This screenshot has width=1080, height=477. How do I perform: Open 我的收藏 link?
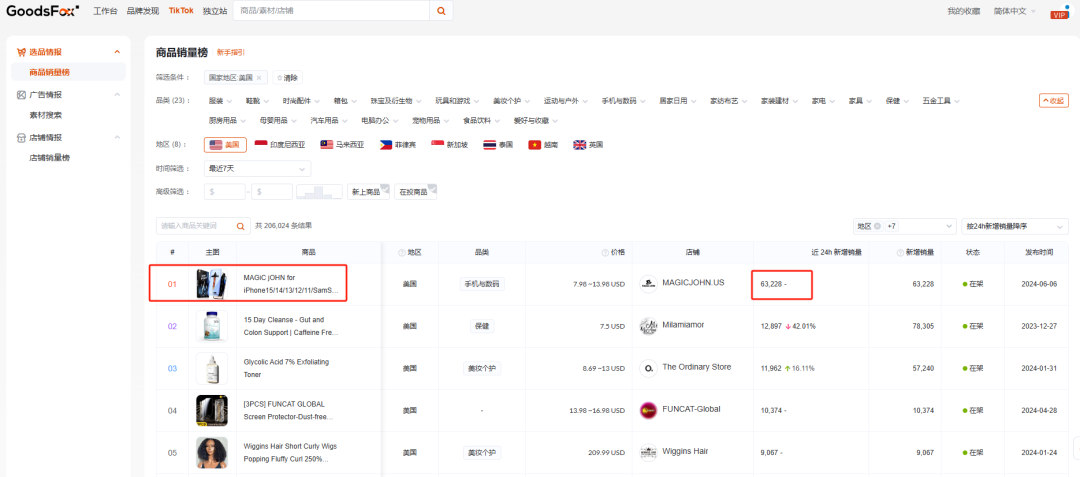tap(964, 11)
